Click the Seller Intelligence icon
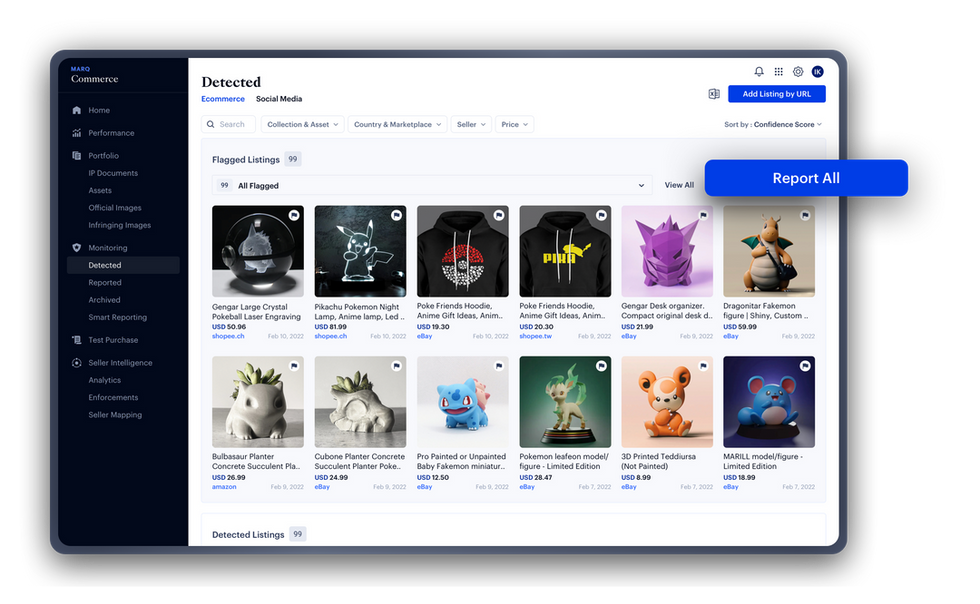This screenshot has width=980, height=604. [76, 363]
